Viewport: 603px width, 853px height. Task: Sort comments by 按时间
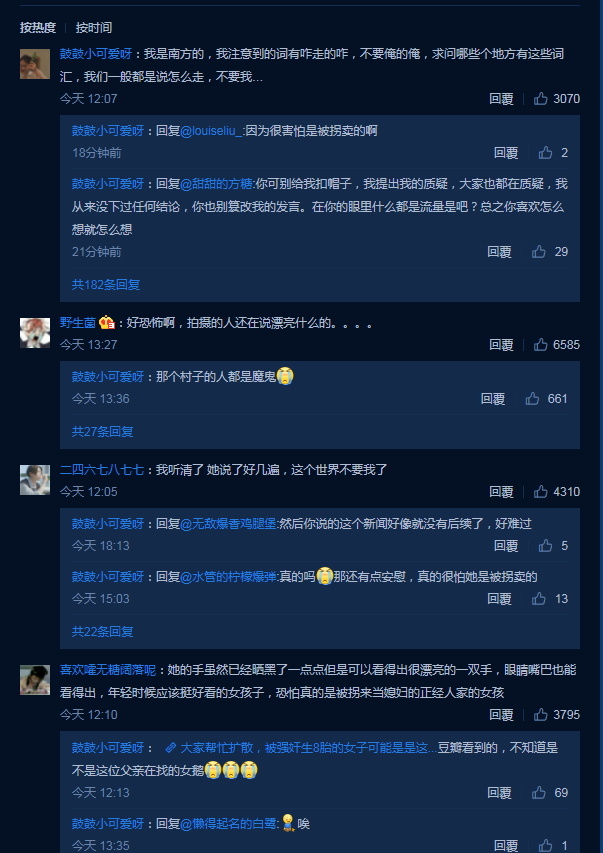coord(94,27)
